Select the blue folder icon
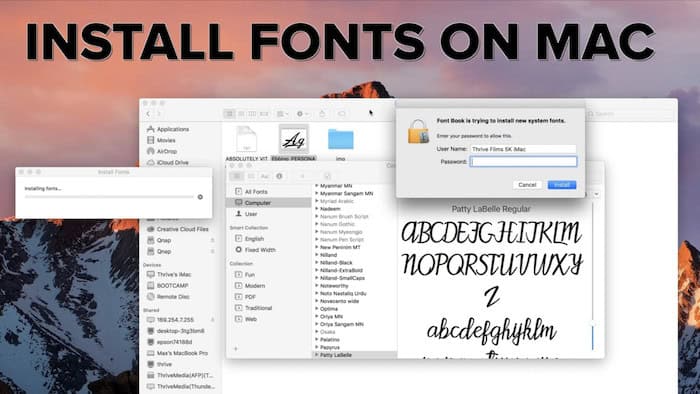The width and height of the screenshot is (700, 394). 341,140
